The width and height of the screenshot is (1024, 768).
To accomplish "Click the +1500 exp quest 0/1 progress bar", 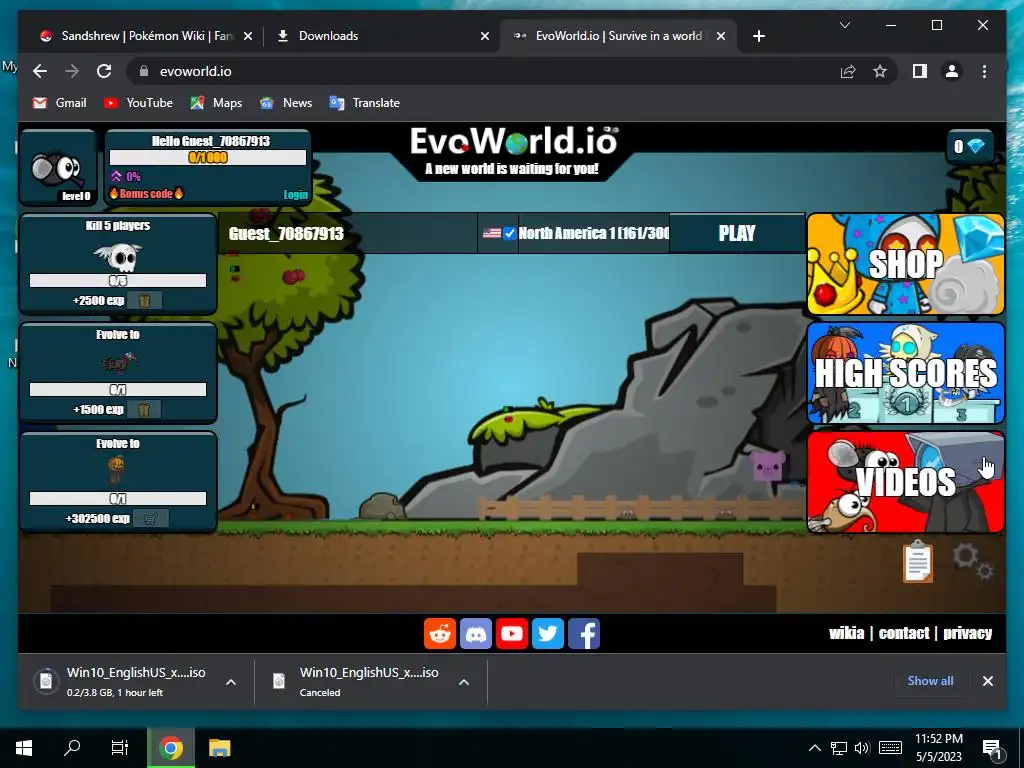I will (x=118, y=390).
